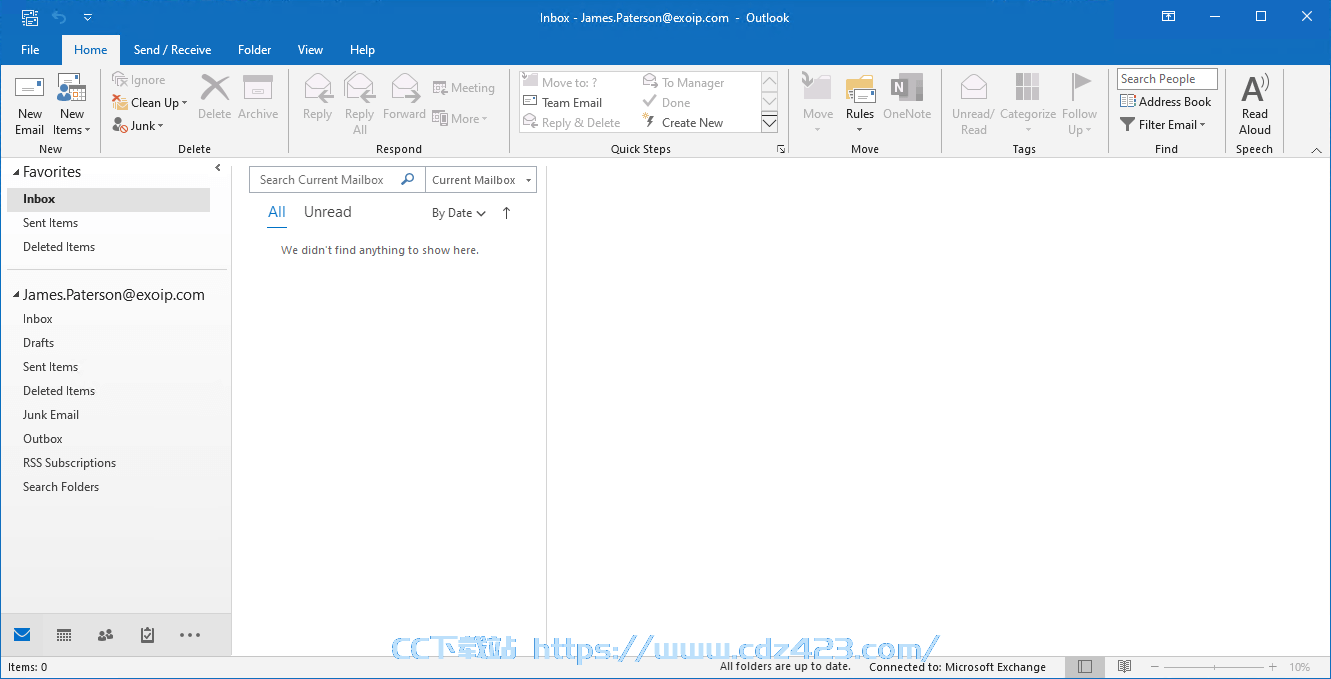Select the Home ribbon tab
This screenshot has width=1331, height=679.
90,49
